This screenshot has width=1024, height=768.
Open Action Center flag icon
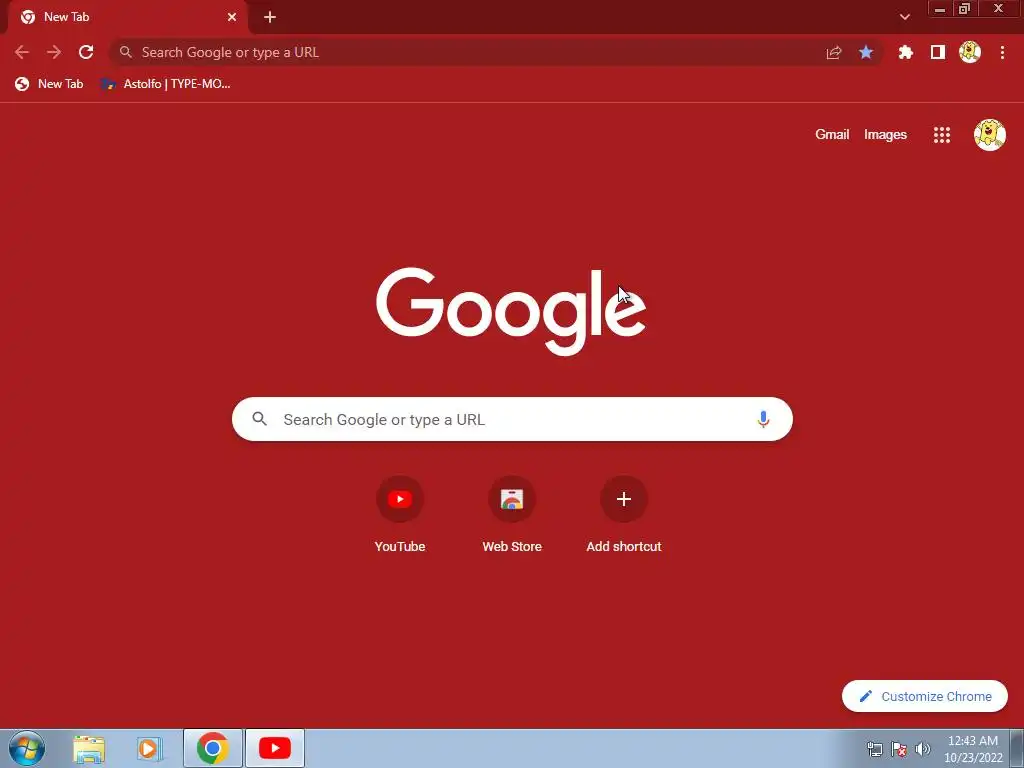[899, 749]
